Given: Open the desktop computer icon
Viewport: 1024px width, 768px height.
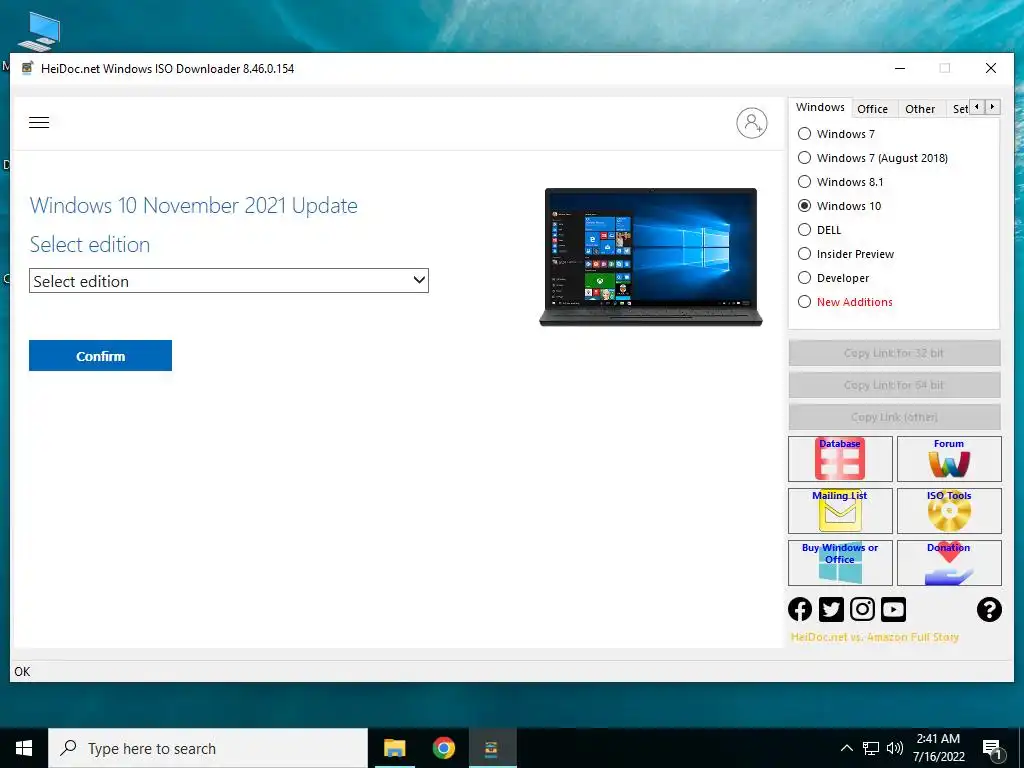Looking at the screenshot, I should pyautogui.click(x=40, y=31).
